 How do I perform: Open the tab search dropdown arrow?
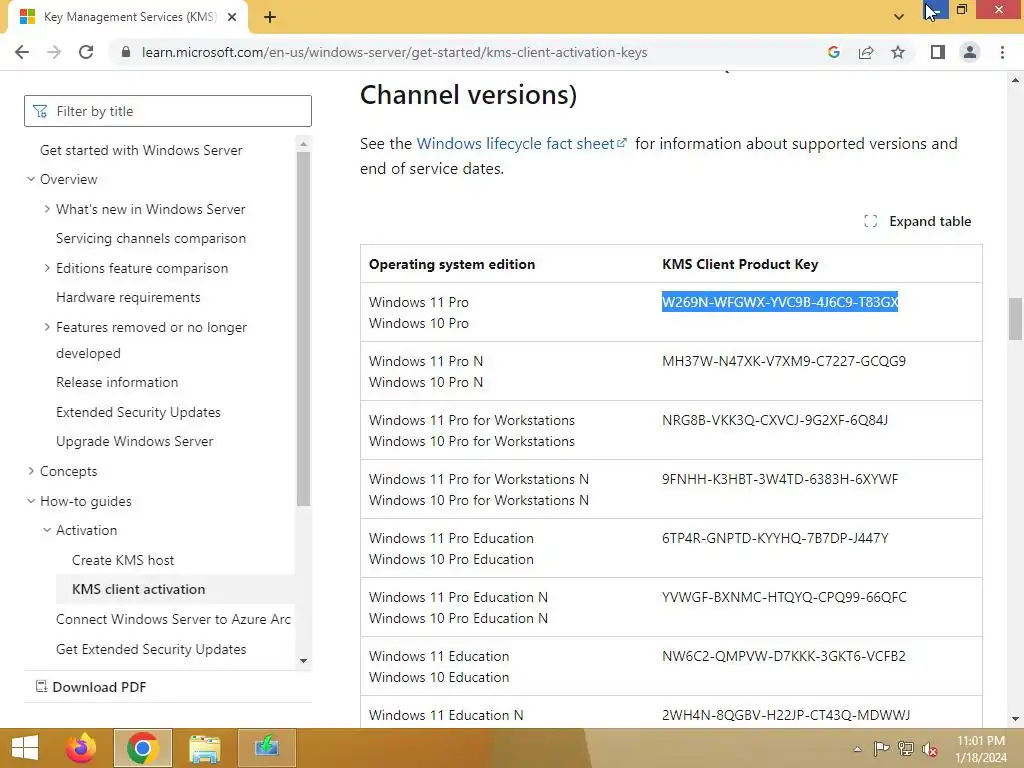899,17
